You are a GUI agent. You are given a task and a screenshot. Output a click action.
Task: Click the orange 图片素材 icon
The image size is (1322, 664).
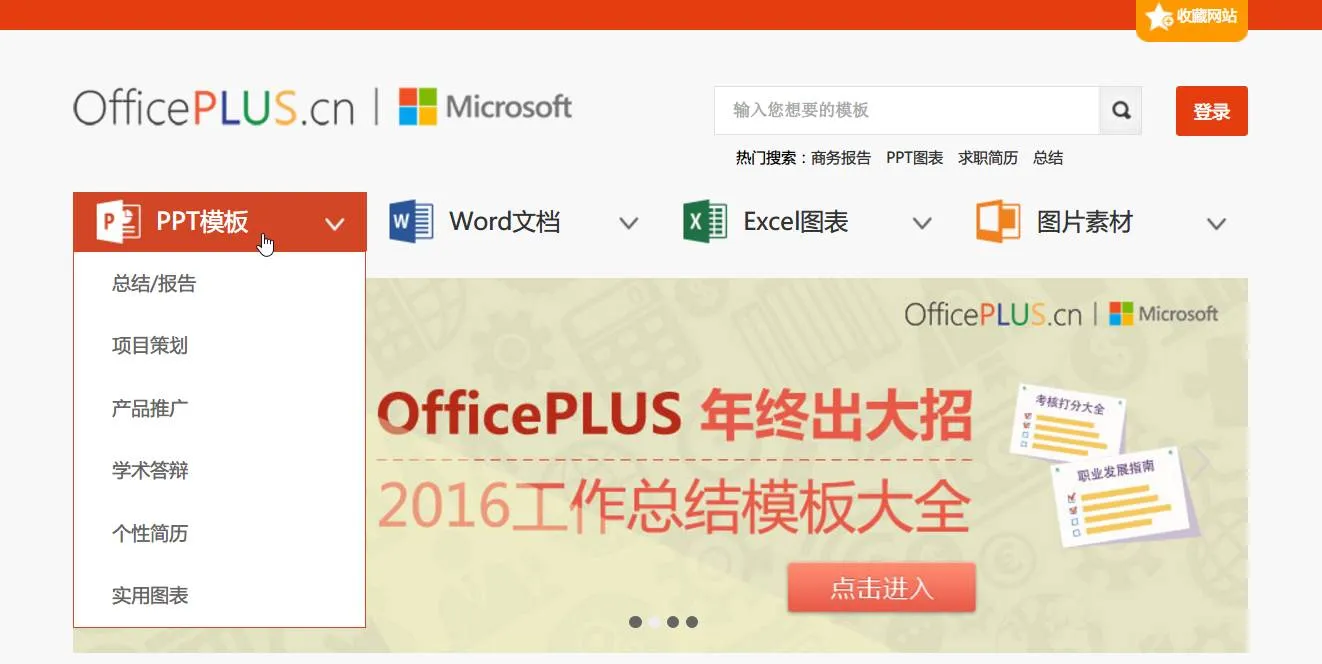coord(998,221)
